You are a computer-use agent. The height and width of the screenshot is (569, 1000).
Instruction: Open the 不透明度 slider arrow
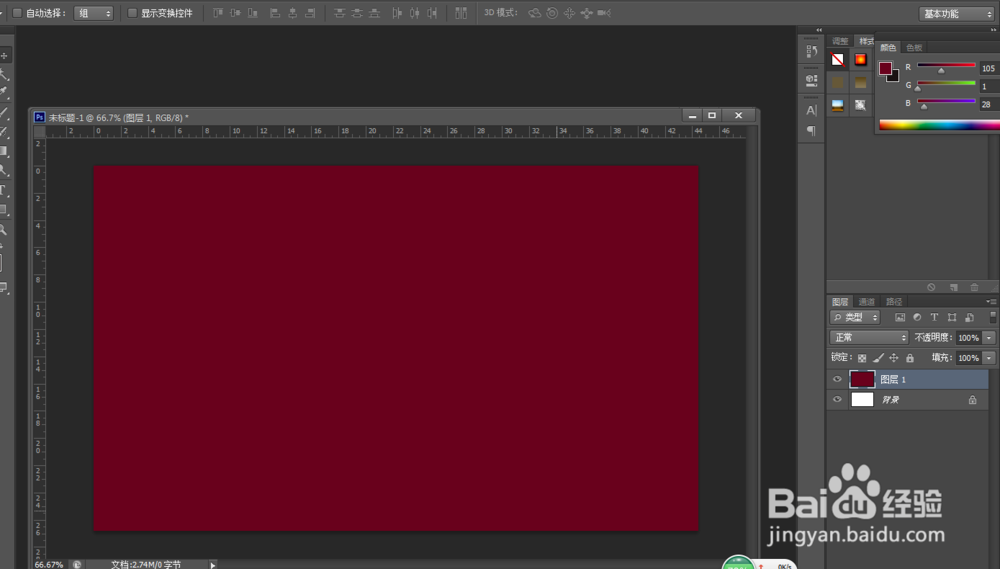[x=989, y=337]
